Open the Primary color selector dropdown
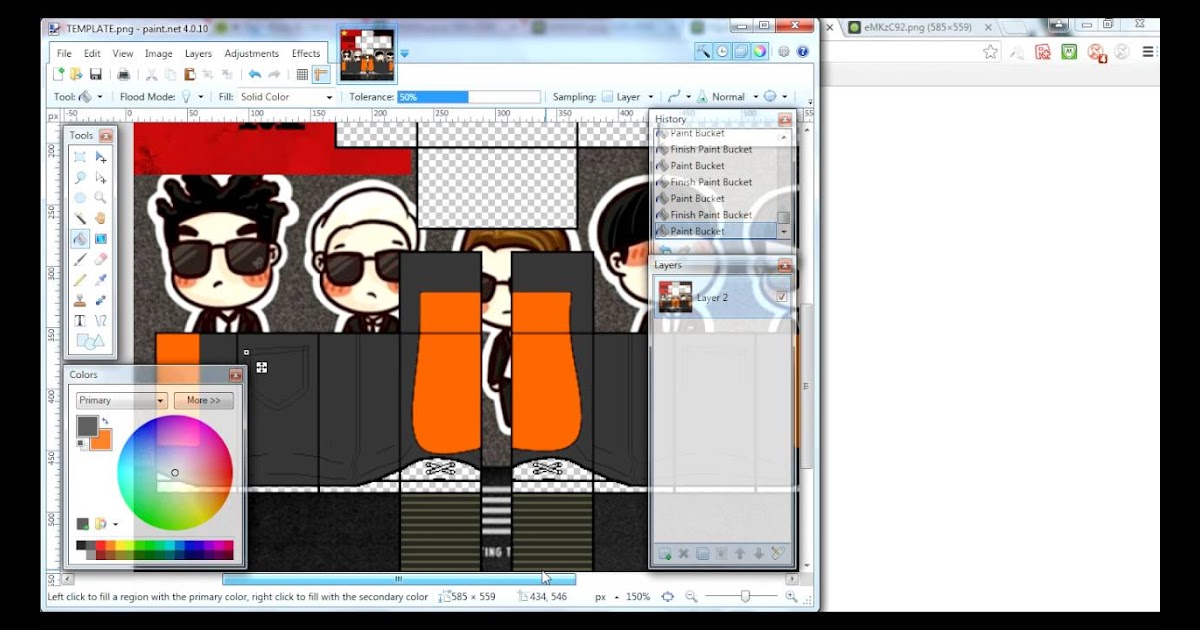Image resolution: width=1200 pixels, height=630 pixels. 121,400
